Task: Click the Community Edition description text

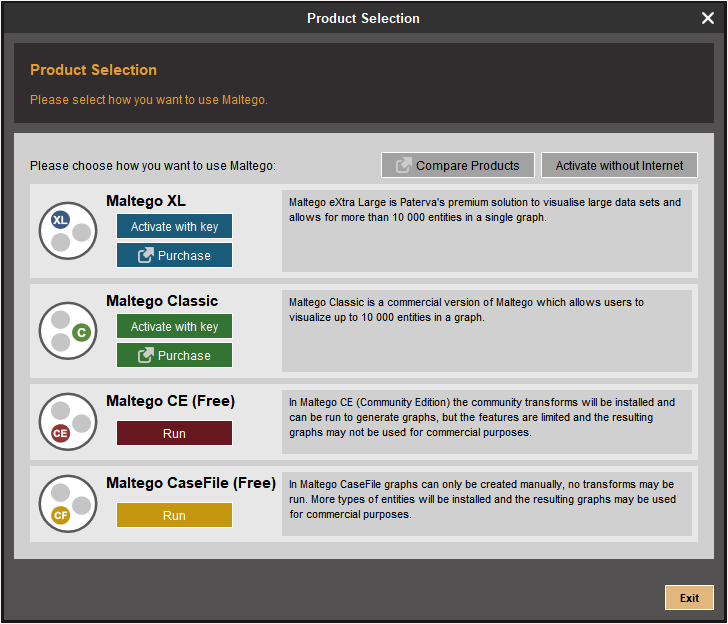Action: 482,417
